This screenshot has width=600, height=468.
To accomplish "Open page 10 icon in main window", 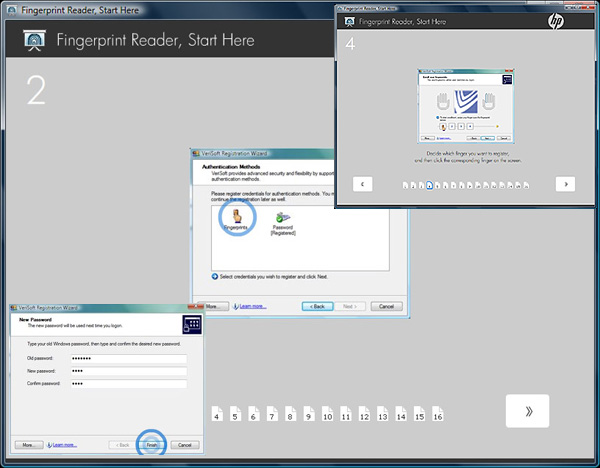I will pyautogui.click(x=327, y=414).
